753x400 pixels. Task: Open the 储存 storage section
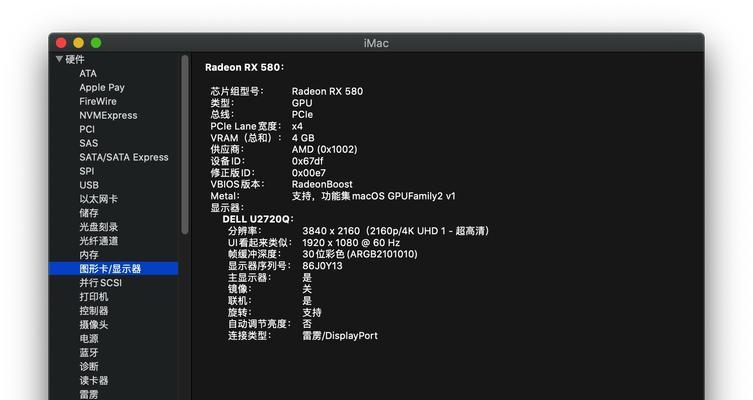point(89,213)
